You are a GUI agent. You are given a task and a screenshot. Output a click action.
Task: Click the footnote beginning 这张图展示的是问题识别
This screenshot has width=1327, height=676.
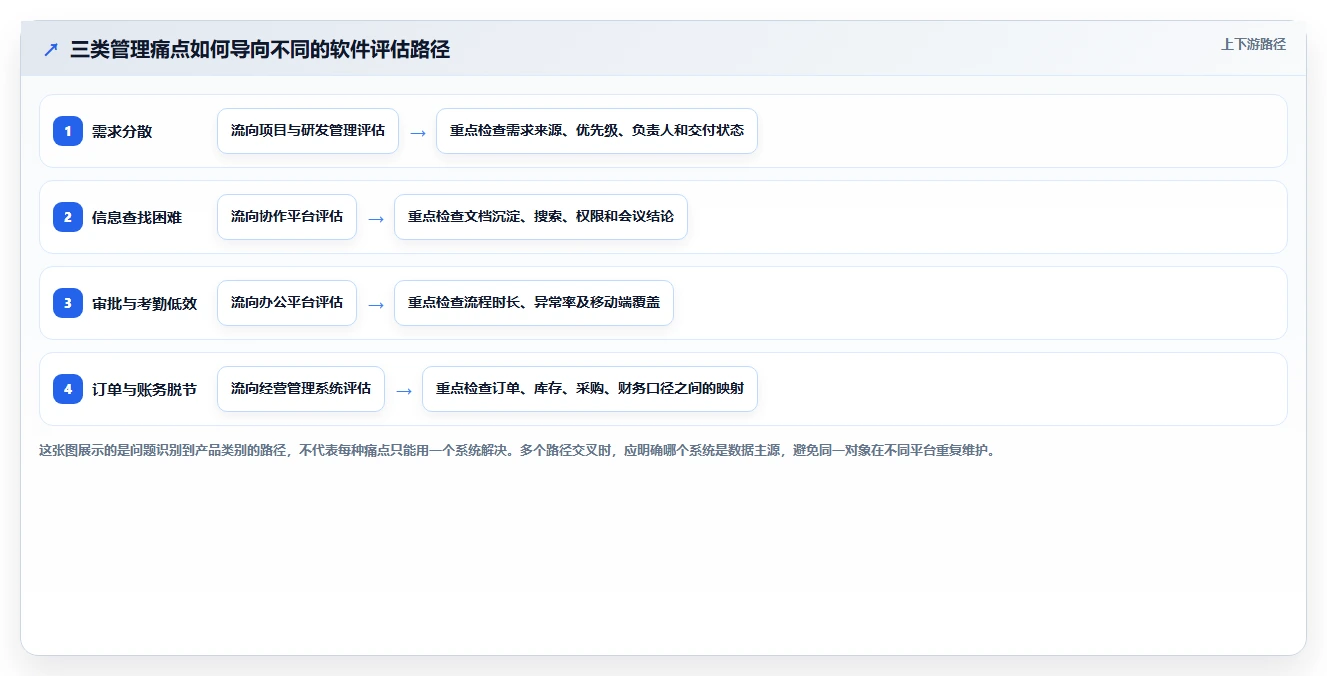pyautogui.click(x=517, y=450)
